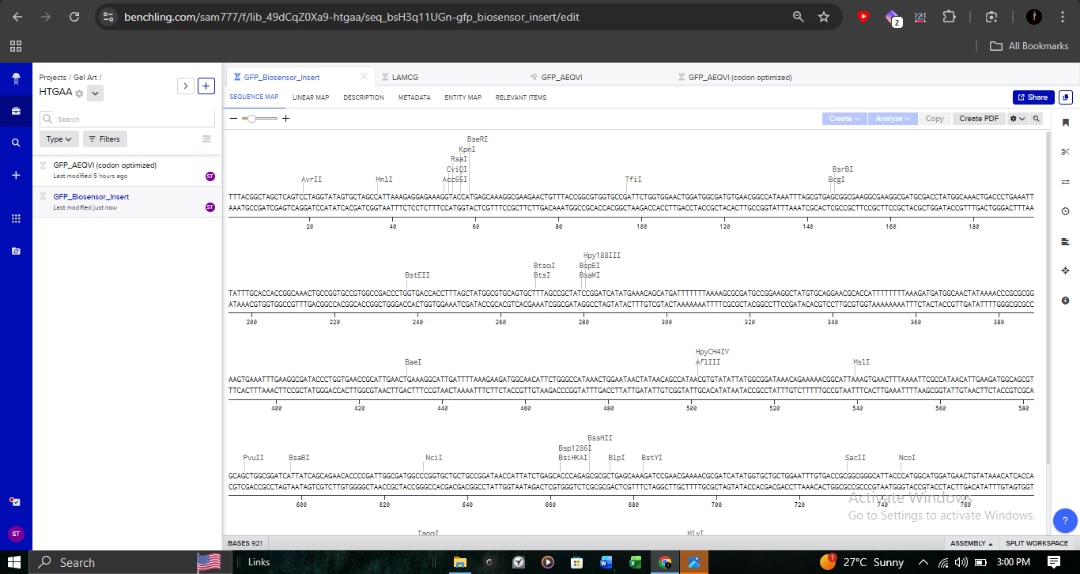This screenshot has width=1080, height=574.
Task: Expand the HTGAA project dropdown arrow
Action: (95, 93)
